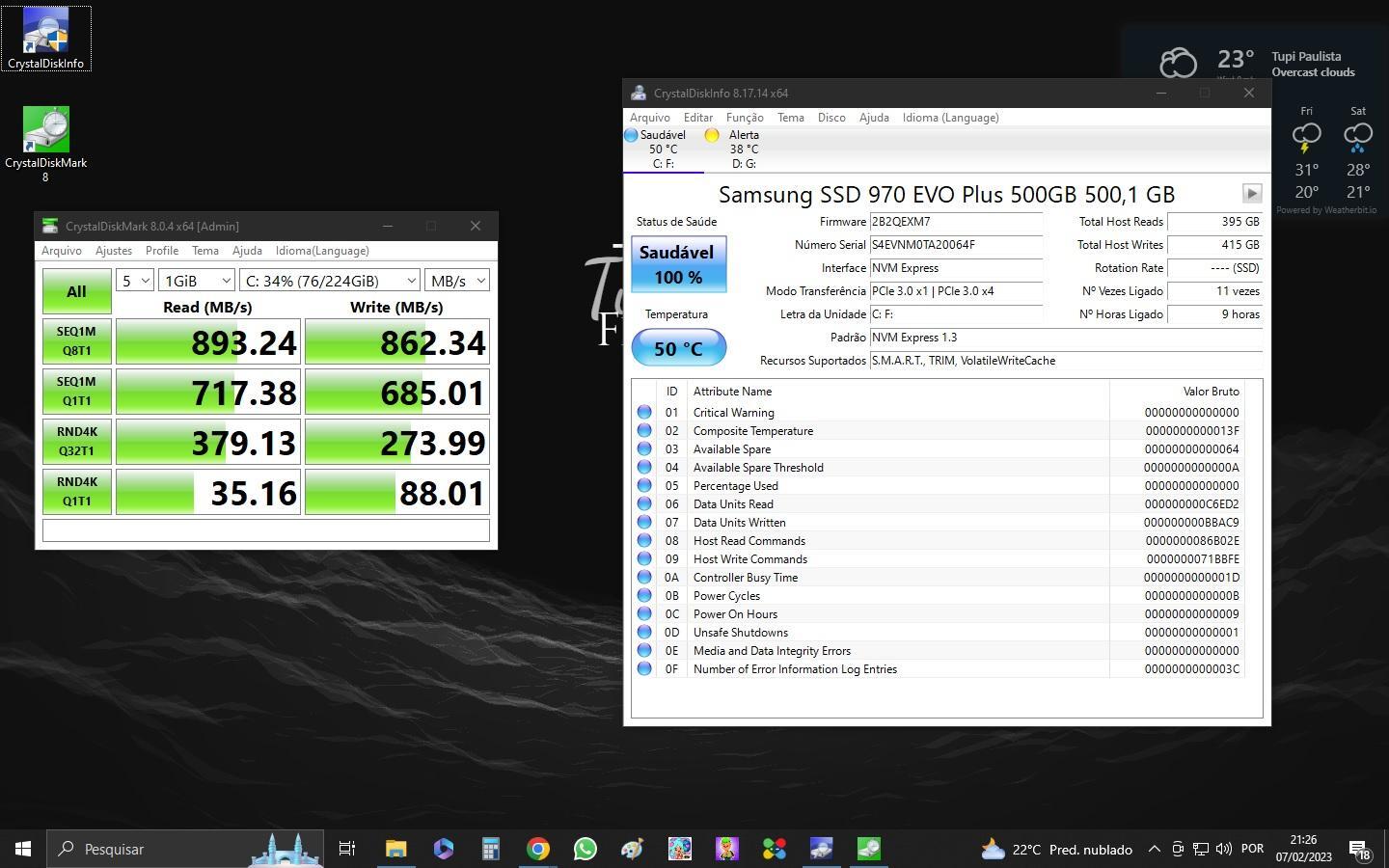
Task: Open the 1GiB test size dropdown
Action: tap(197, 281)
